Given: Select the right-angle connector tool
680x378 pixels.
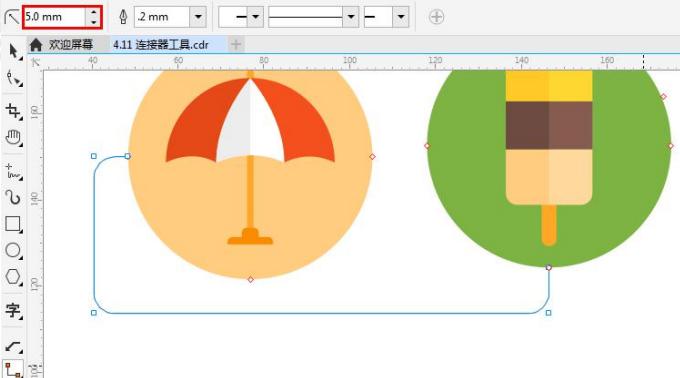Looking at the screenshot, I should 13,369.
